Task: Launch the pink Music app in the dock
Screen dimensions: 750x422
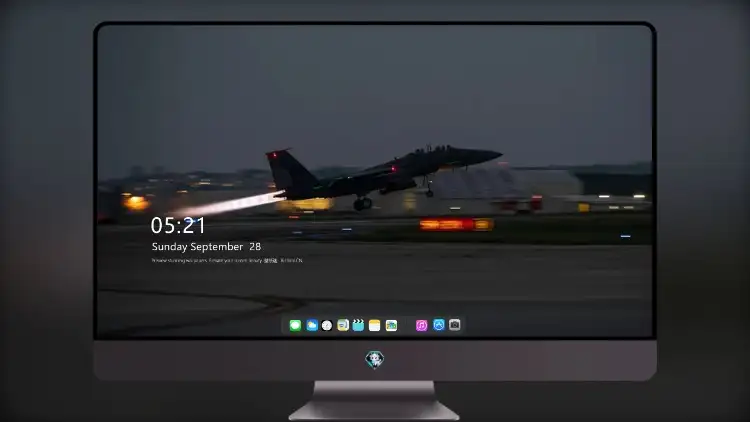Action: (421, 325)
